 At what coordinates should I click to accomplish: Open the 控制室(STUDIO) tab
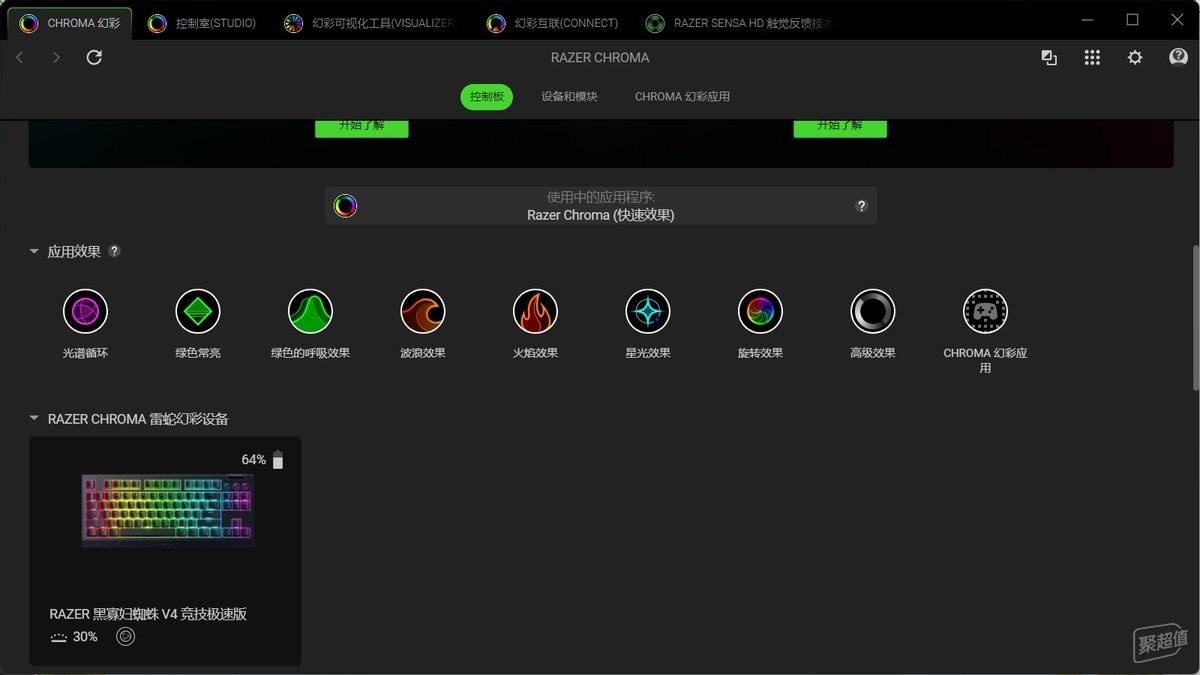[x=201, y=23]
